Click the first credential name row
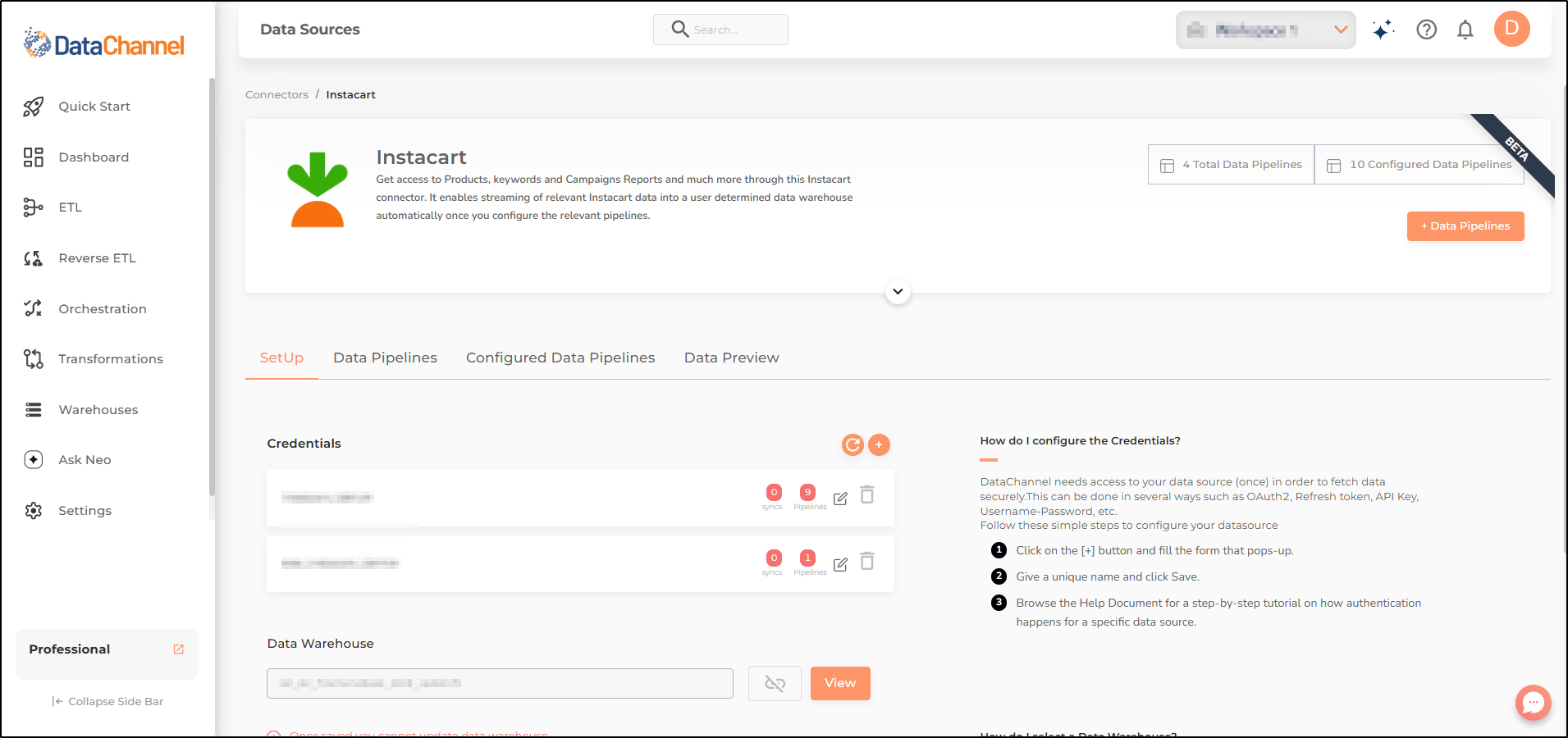The image size is (1568, 738). (x=580, y=498)
